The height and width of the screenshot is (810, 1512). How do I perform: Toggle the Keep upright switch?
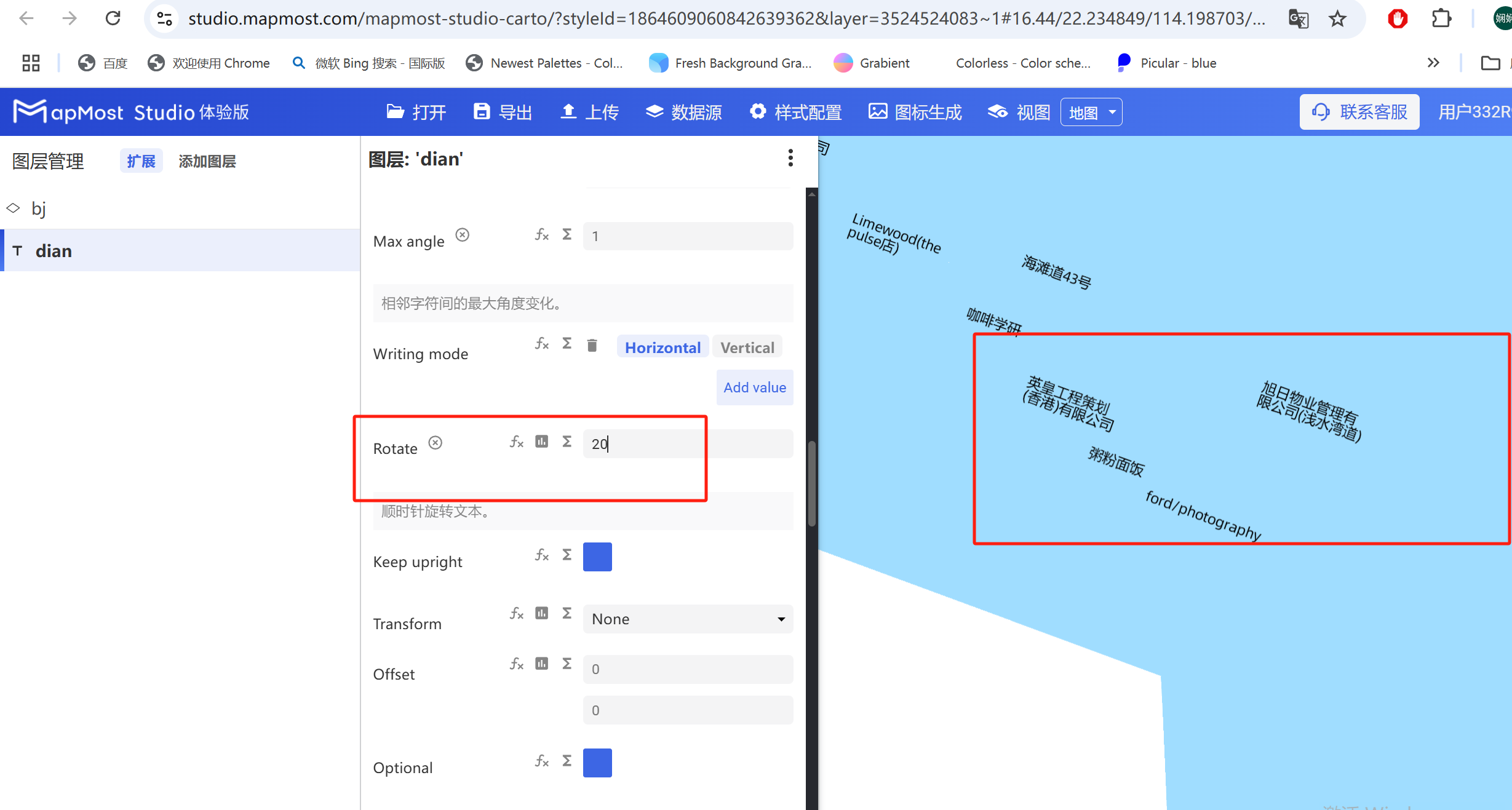[597, 557]
